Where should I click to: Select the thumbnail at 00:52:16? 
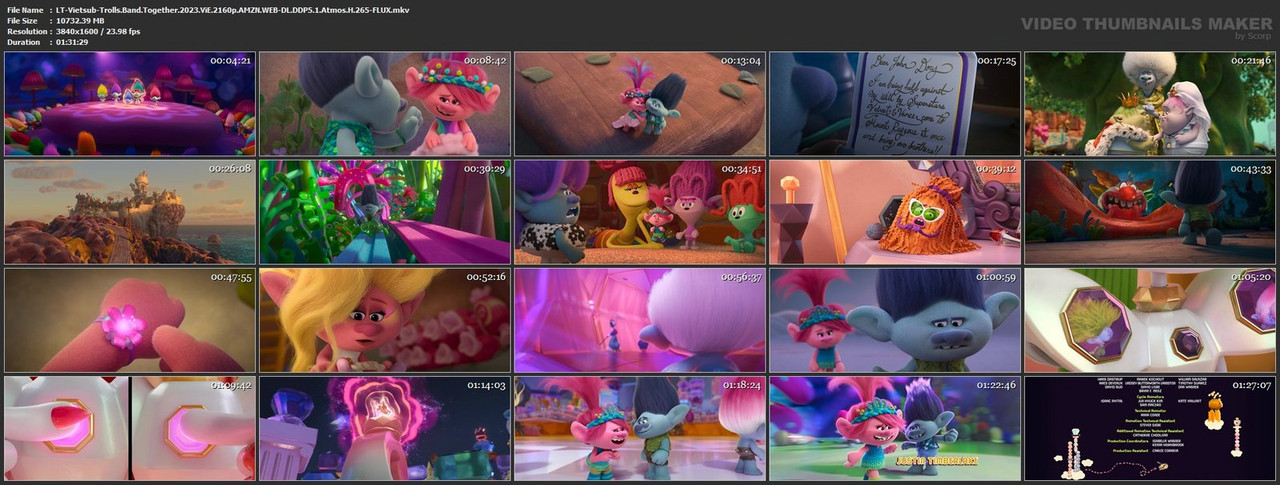click(x=385, y=320)
